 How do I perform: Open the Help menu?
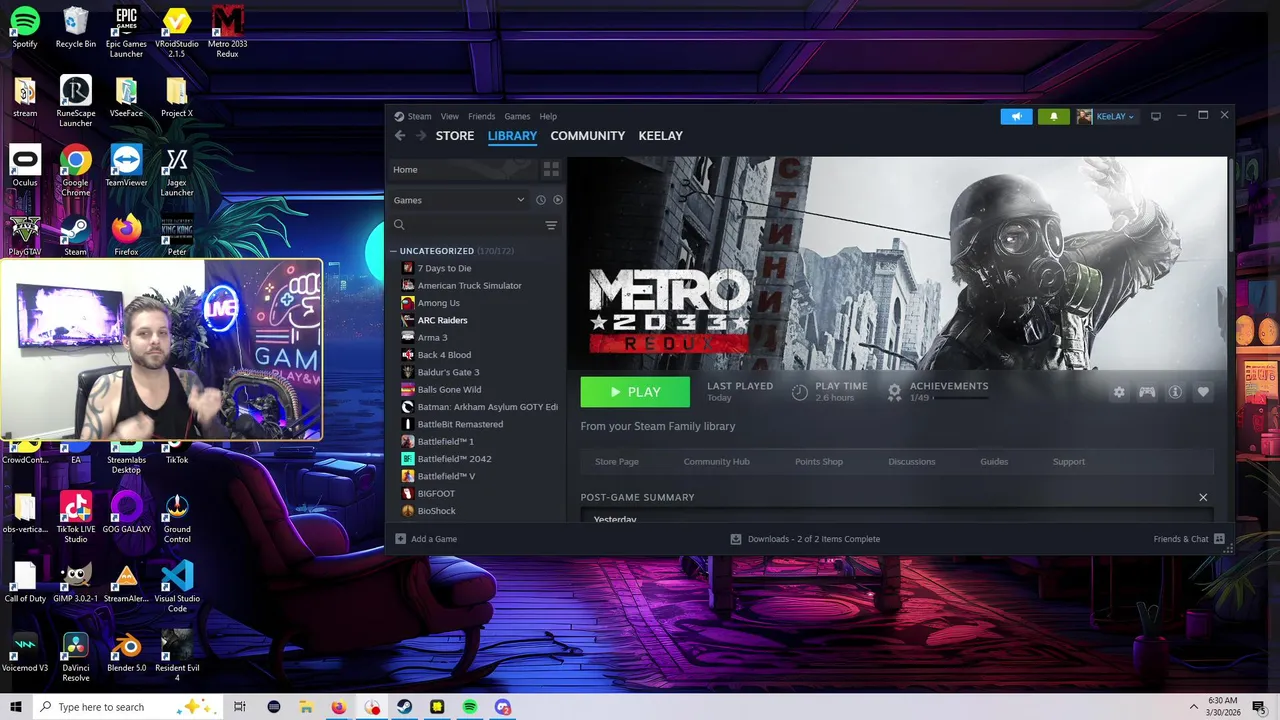548,116
